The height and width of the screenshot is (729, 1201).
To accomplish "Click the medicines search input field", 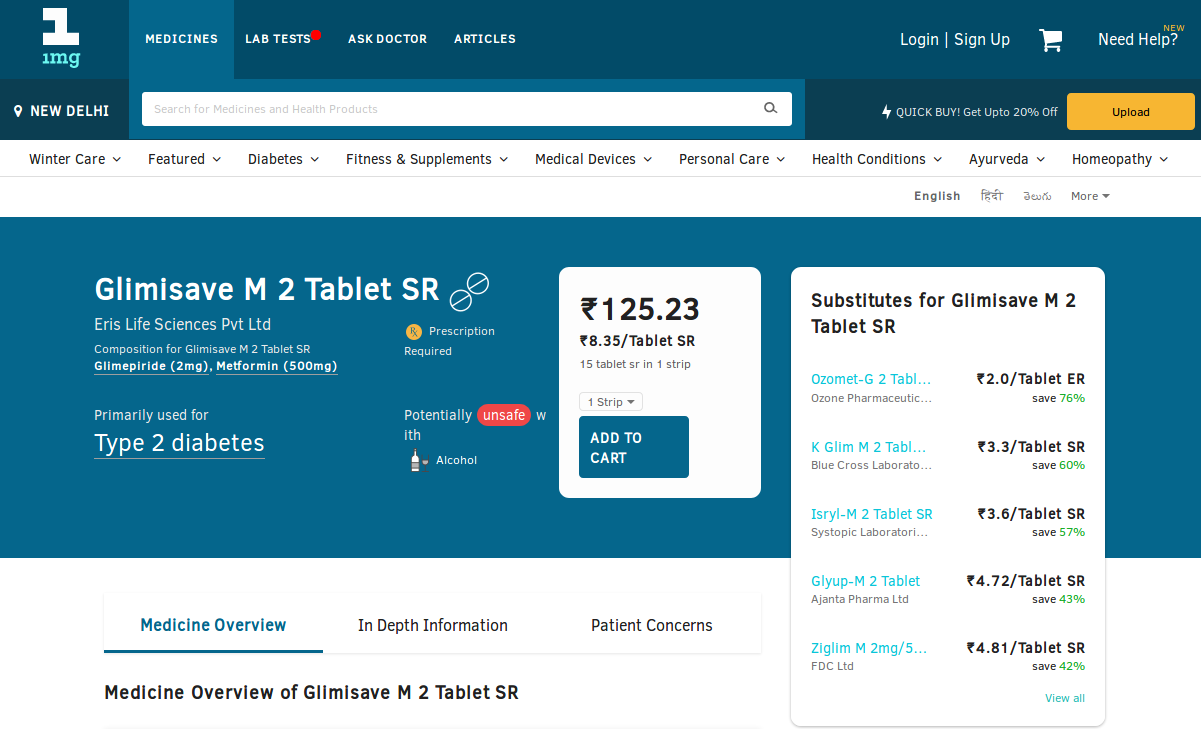I will click(450, 109).
